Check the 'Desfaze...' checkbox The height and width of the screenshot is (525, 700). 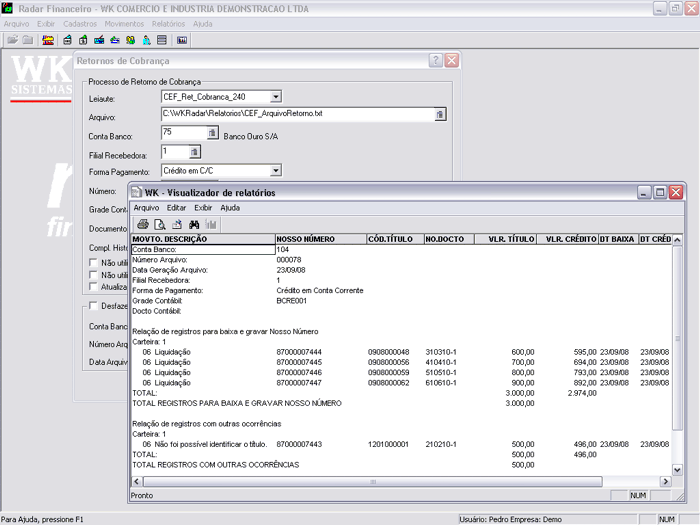click(94, 306)
